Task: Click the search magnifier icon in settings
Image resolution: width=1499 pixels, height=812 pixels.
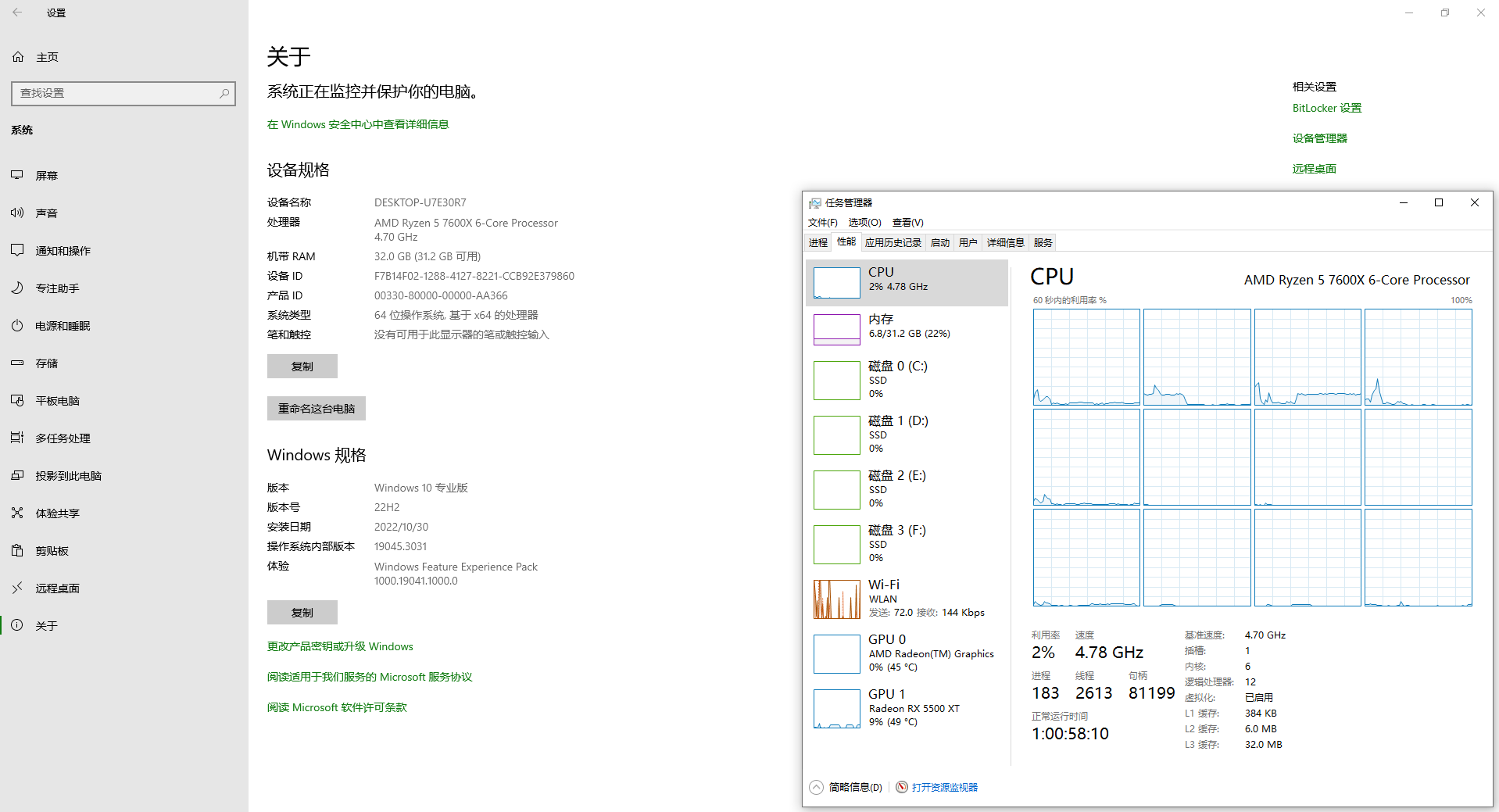Action: click(224, 93)
